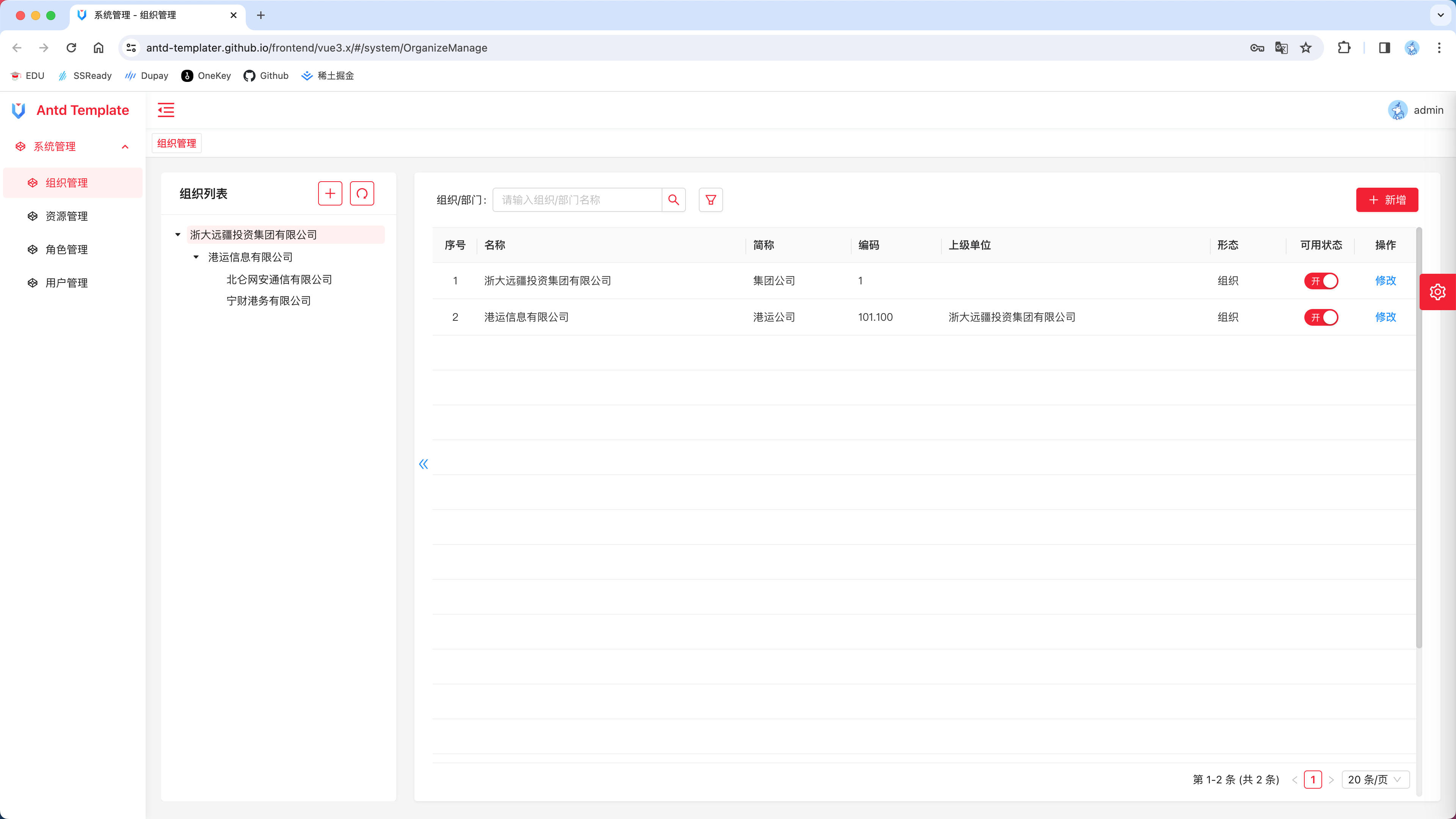1456x819 pixels.
Task: Reload the browser page
Action: pyautogui.click(x=71, y=47)
